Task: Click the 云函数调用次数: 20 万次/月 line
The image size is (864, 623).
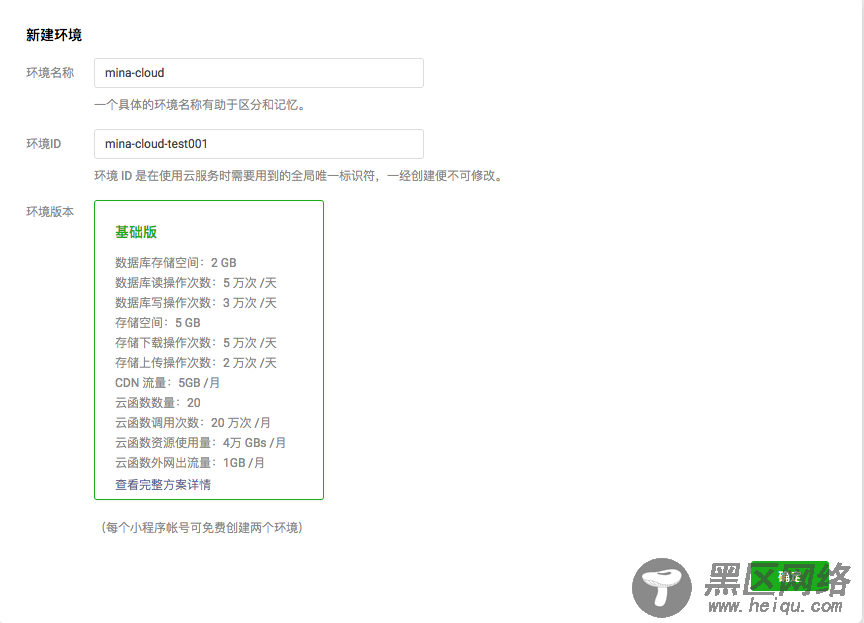Action: click(193, 422)
